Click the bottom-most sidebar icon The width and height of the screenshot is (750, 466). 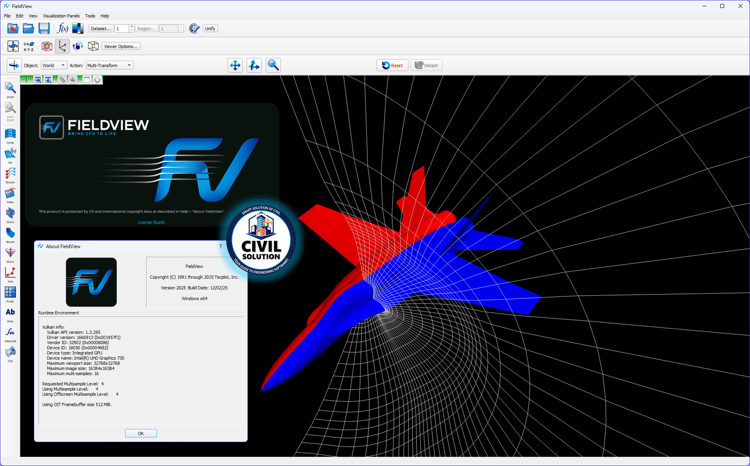[10, 354]
